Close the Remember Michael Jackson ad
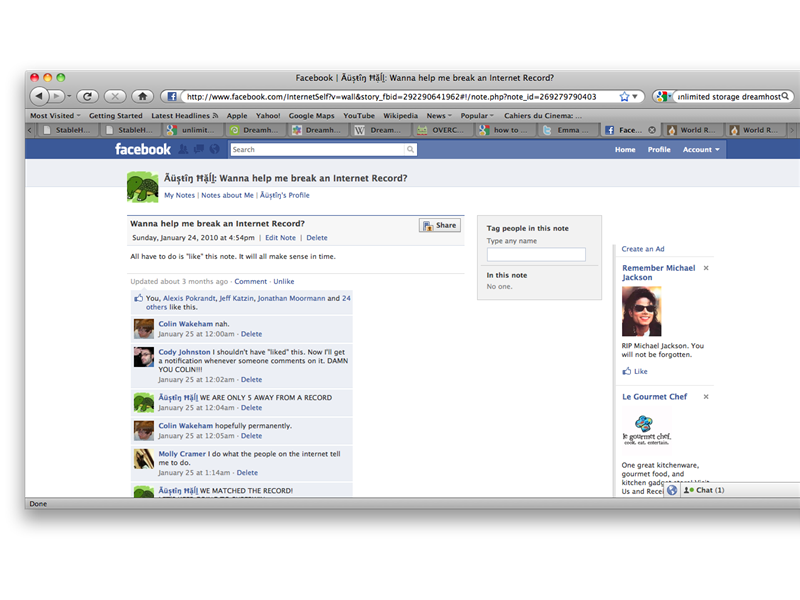This screenshot has height=600, width=800. [x=706, y=268]
